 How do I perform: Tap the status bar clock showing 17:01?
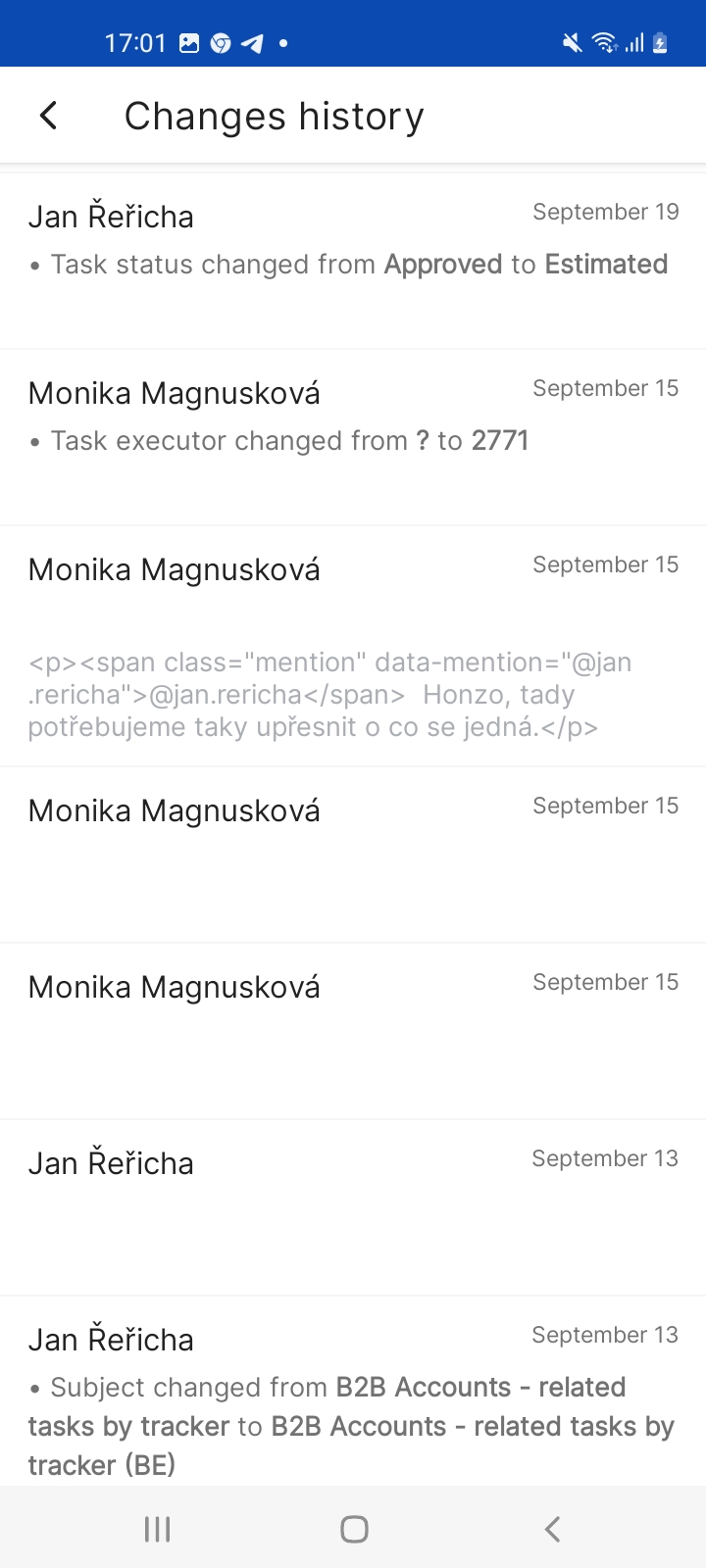135,43
